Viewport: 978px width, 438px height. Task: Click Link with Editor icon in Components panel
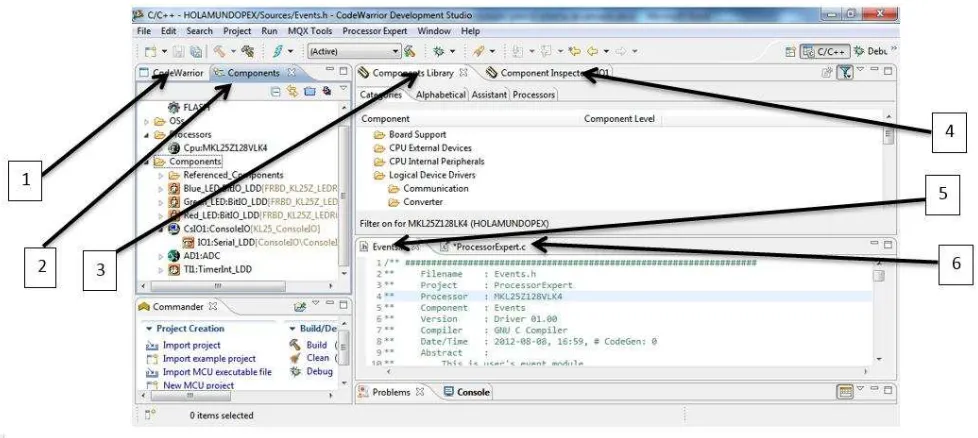point(292,91)
